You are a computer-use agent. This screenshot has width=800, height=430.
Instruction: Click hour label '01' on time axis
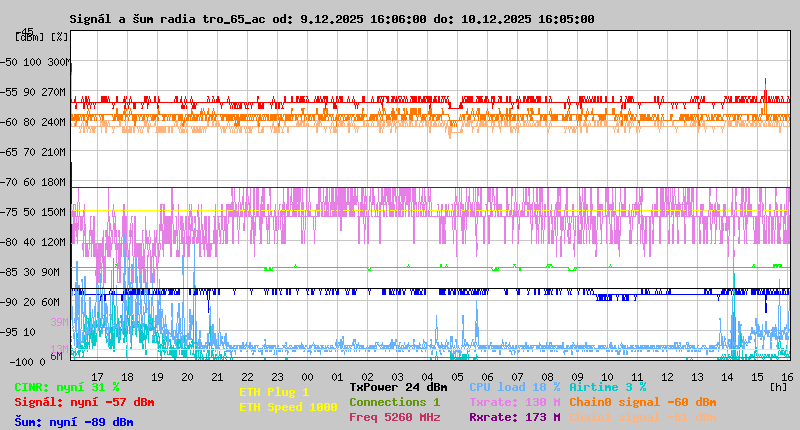click(x=337, y=377)
